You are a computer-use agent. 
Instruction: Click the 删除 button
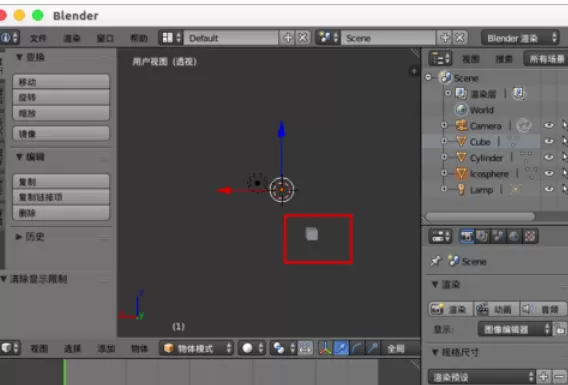(61, 213)
